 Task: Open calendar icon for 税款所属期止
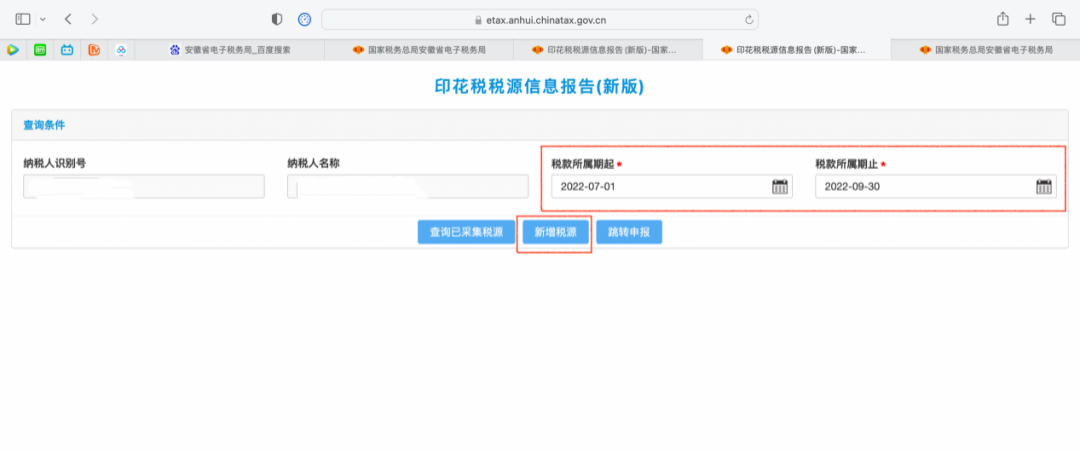pyautogui.click(x=1044, y=187)
